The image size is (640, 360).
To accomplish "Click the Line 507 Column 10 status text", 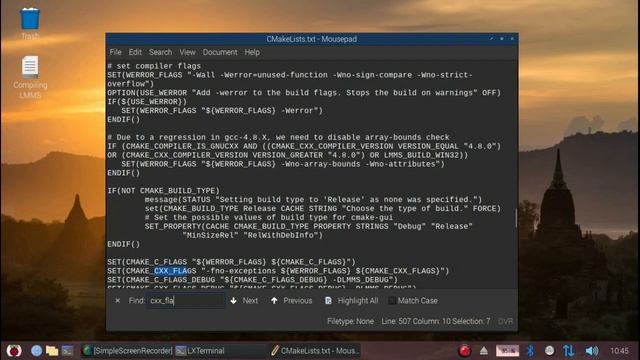I will pos(436,321).
